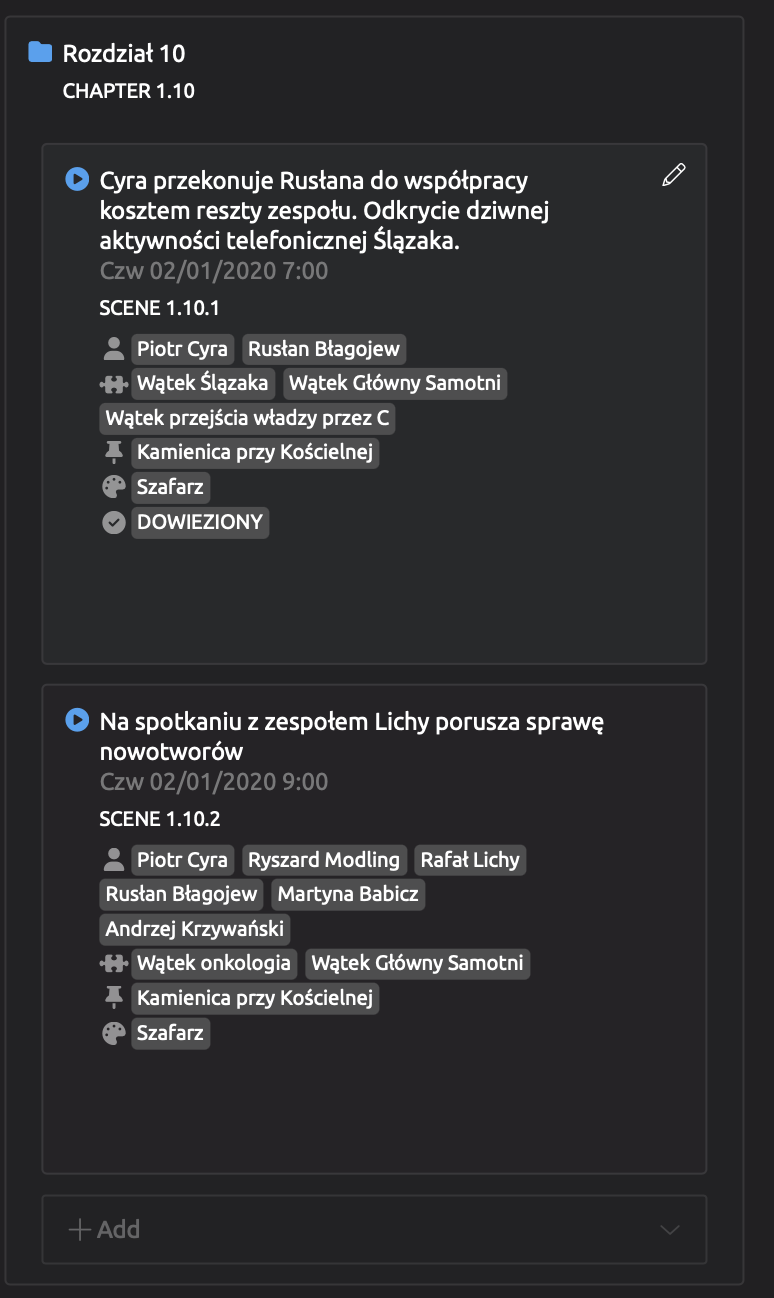The width and height of the screenshot is (774, 1298).
Task: Click the blue Rozdział 10 folder icon
Action: [40, 52]
